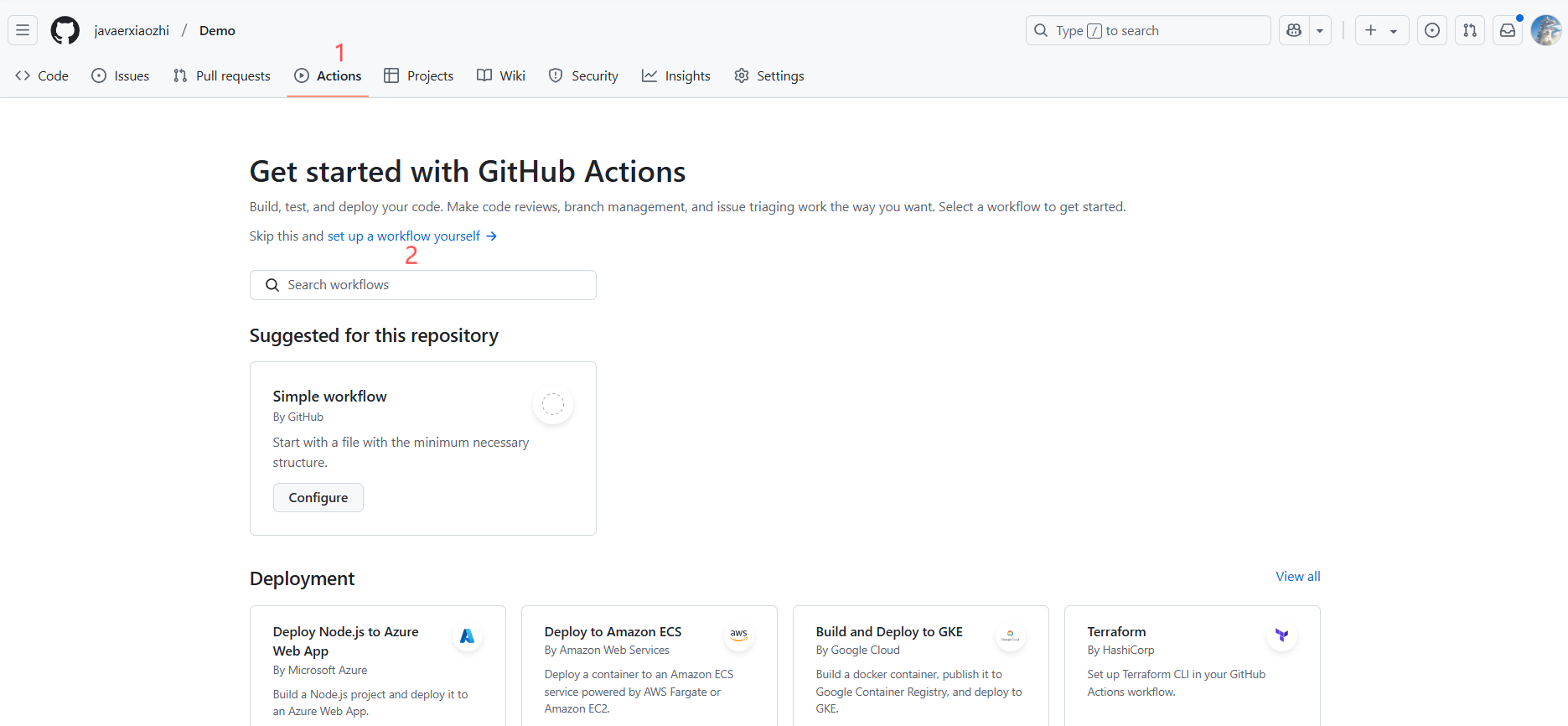The image size is (1568, 726).
Task: View your pull requests icon in header
Action: (1470, 30)
